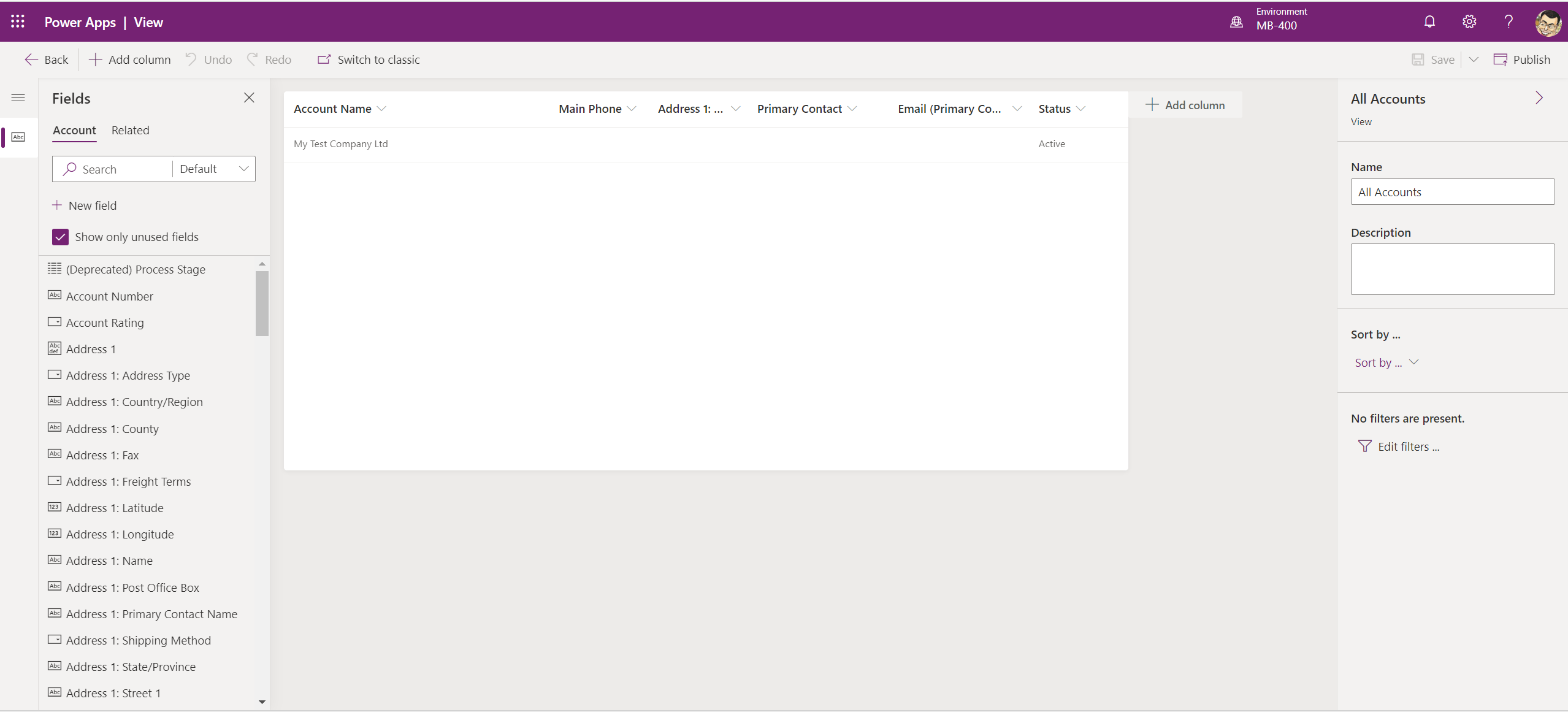Image resolution: width=1568 pixels, height=712 pixels.
Task: Open the user profile avatar
Action: tap(1548, 23)
